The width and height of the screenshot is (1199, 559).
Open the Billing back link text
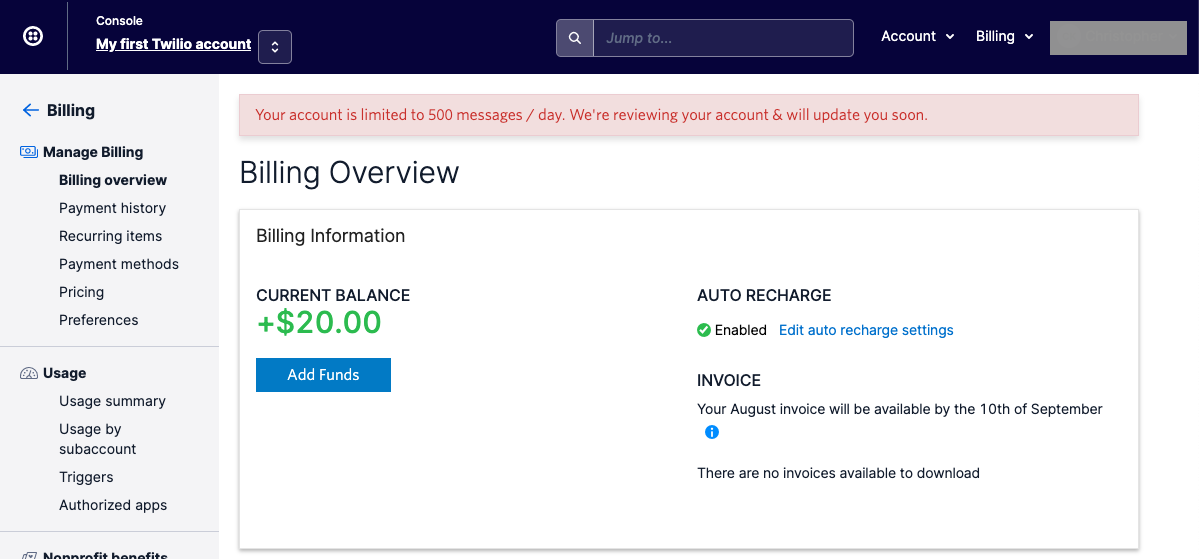click(71, 110)
